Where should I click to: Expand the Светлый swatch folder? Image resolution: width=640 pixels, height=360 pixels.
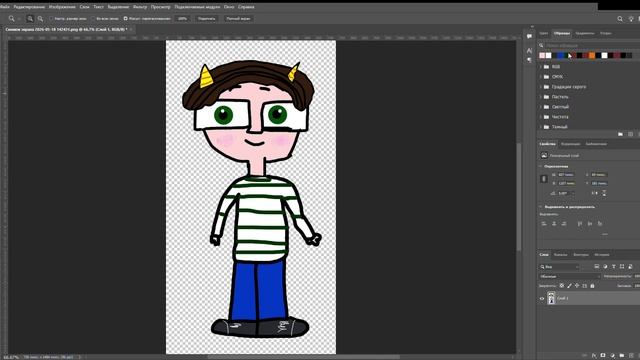541,107
